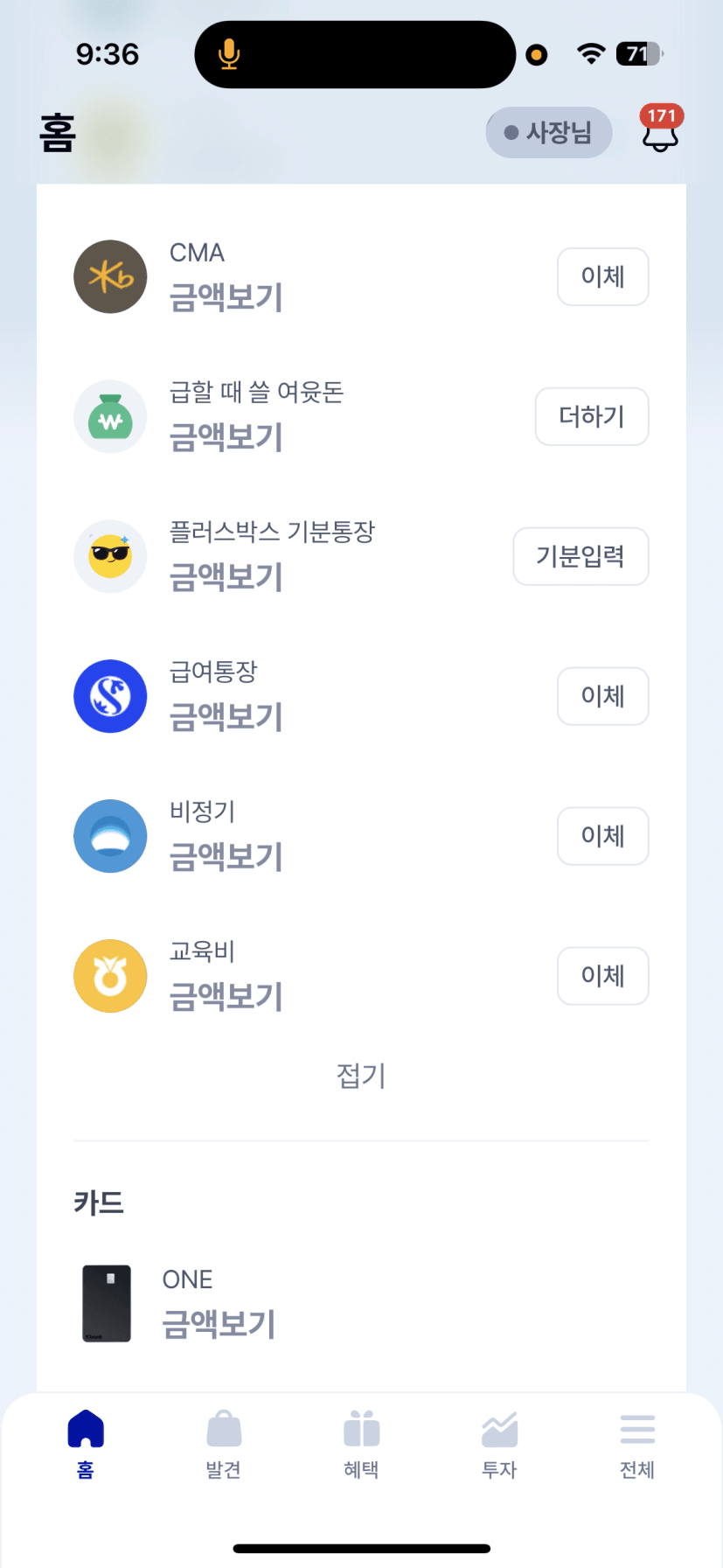This screenshot has width=723, height=1568.
Task: Show amount for the ONE card
Action: click(x=219, y=1324)
